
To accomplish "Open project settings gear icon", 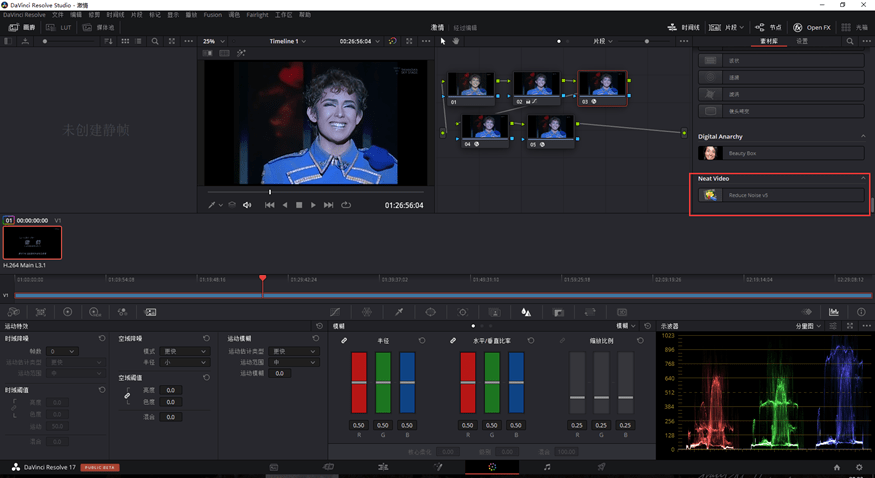I will tap(858, 467).
